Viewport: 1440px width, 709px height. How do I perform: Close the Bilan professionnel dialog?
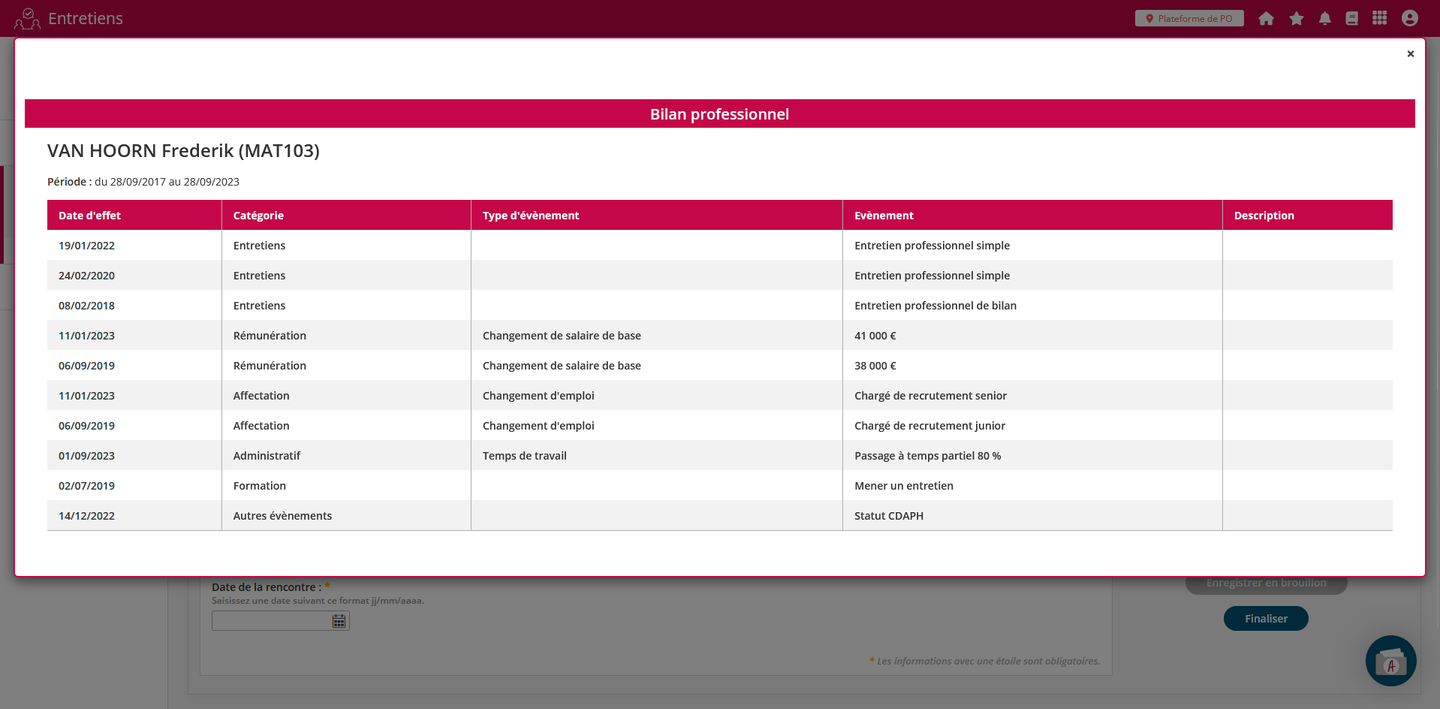[x=1410, y=54]
